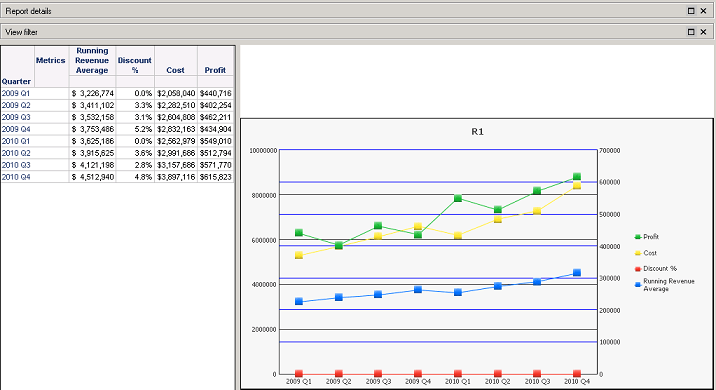Screen dimensions: 716x390
Task: Click the green Profit legend swatch
Action: 638,237
